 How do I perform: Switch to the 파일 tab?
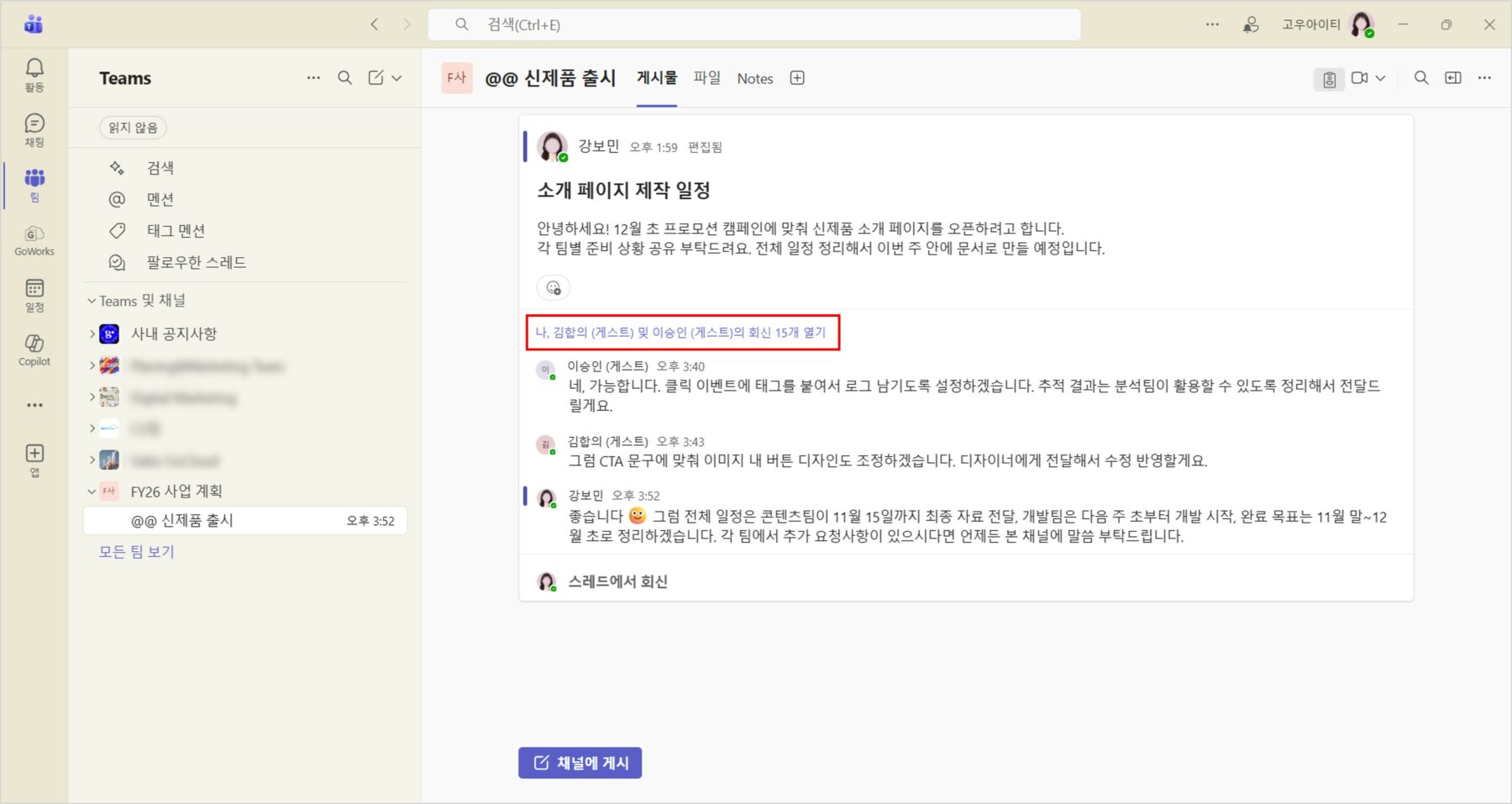(706, 78)
